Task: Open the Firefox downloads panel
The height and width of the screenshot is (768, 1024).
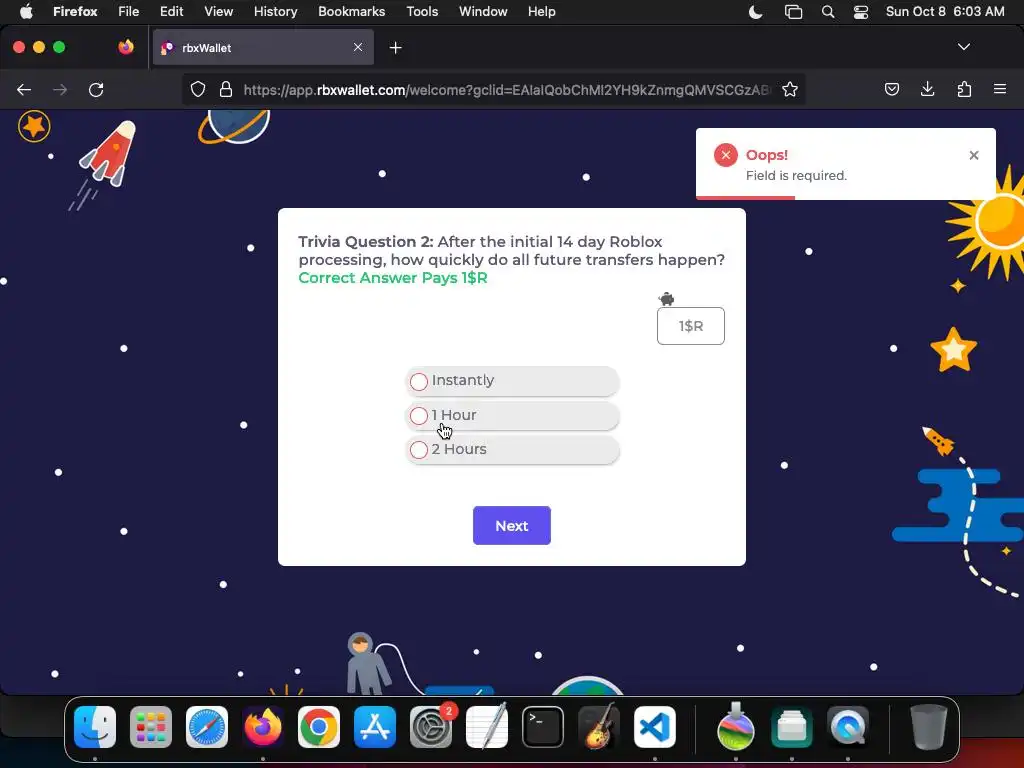Action: 927,89
